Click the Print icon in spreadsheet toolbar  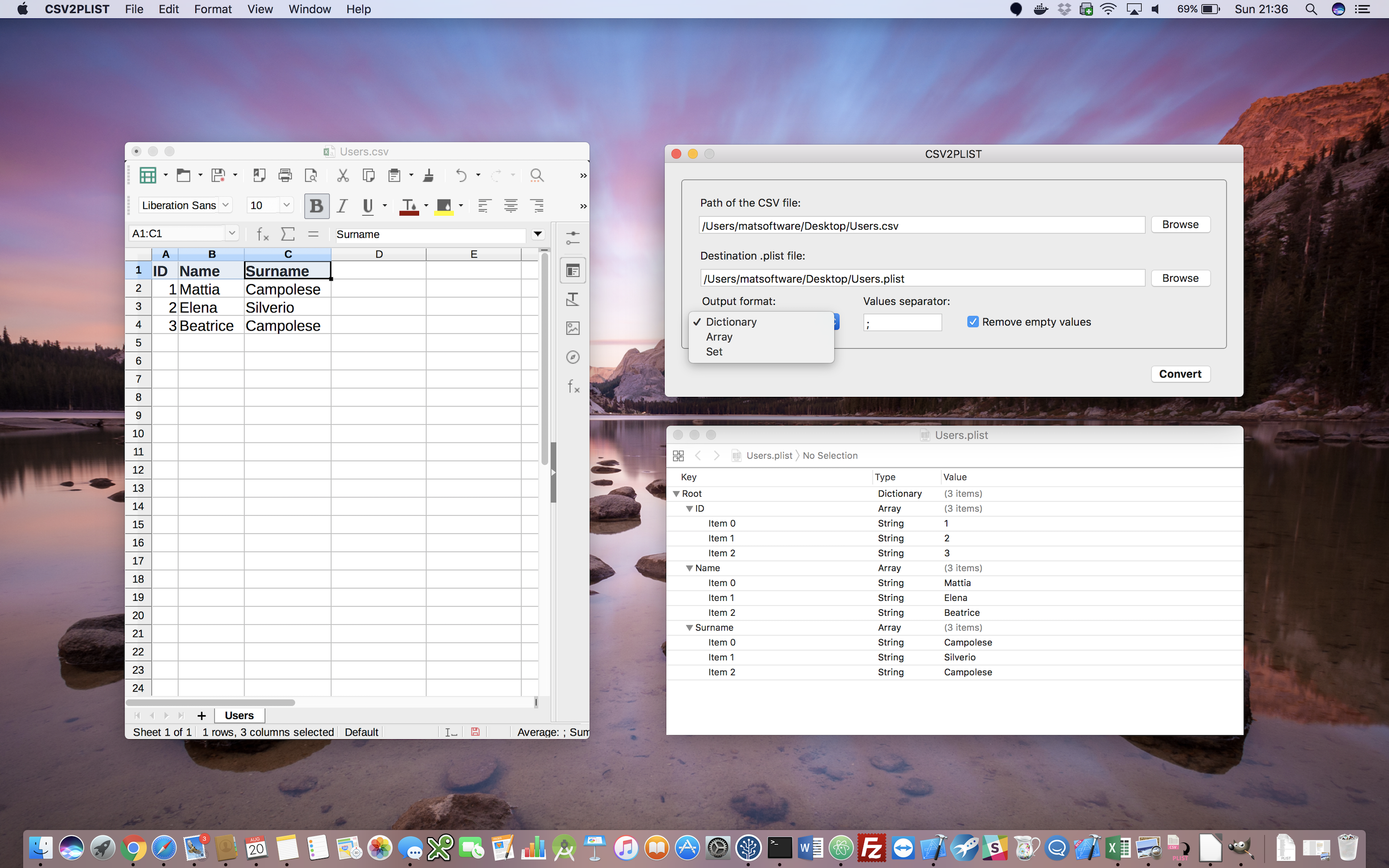[285, 175]
